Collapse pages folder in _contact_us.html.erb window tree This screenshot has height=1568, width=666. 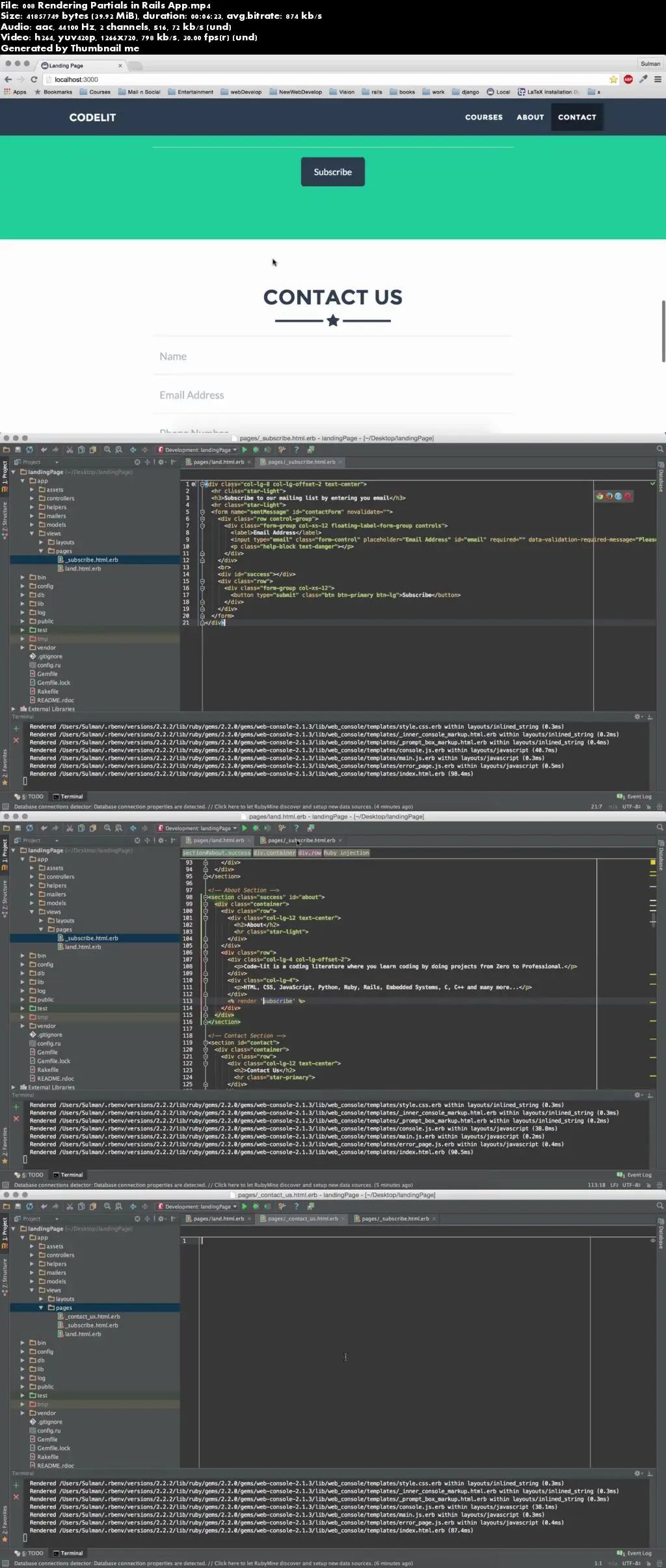(x=41, y=1308)
